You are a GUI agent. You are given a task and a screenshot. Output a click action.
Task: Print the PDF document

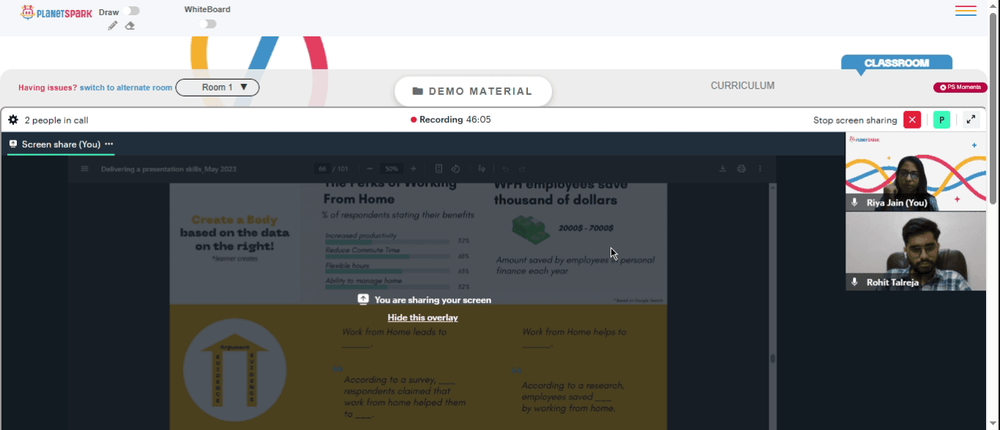(x=741, y=168)
